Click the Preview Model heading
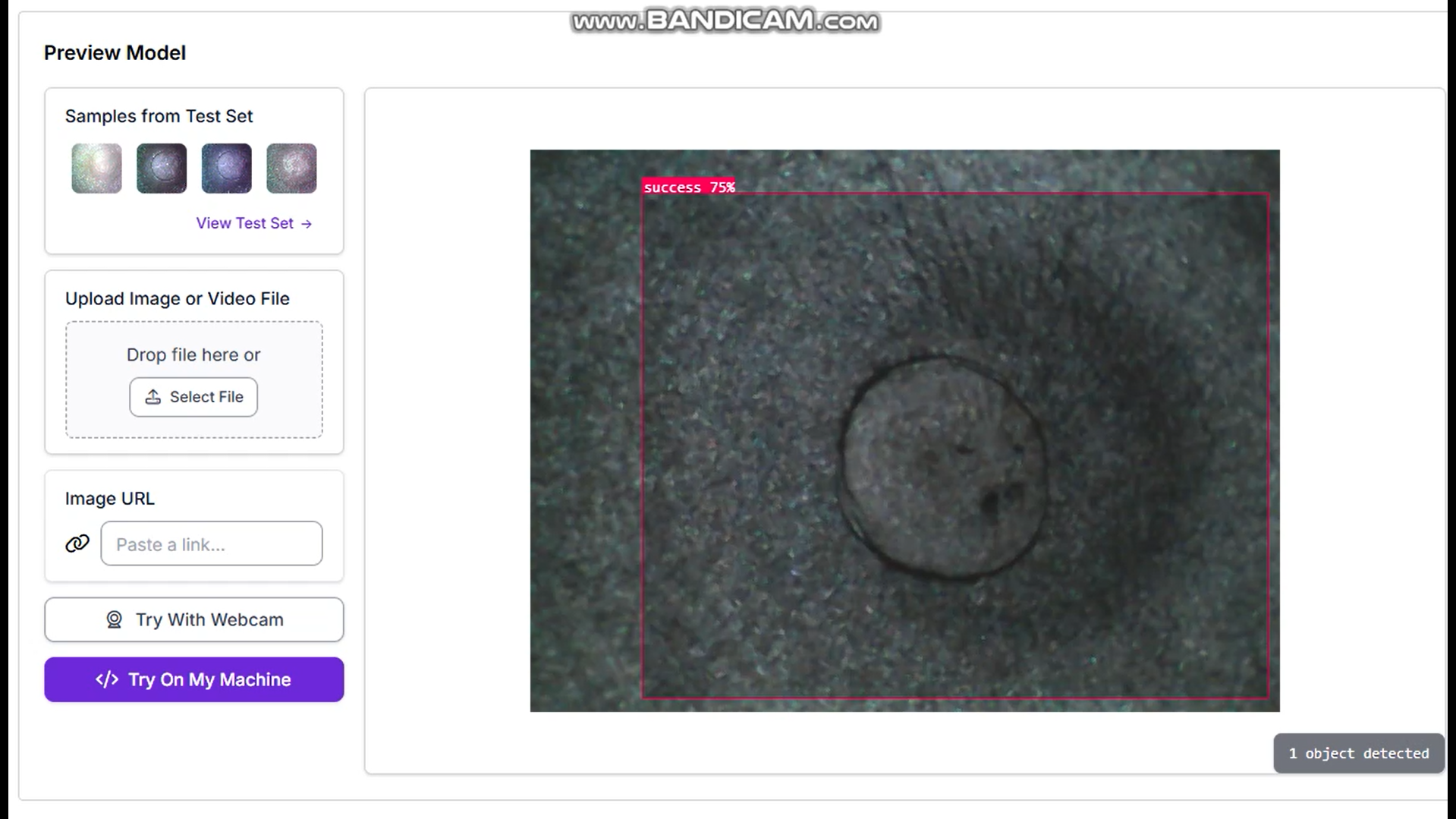The height and width of the screenshot is (819, 1456). tap(115, 53)
